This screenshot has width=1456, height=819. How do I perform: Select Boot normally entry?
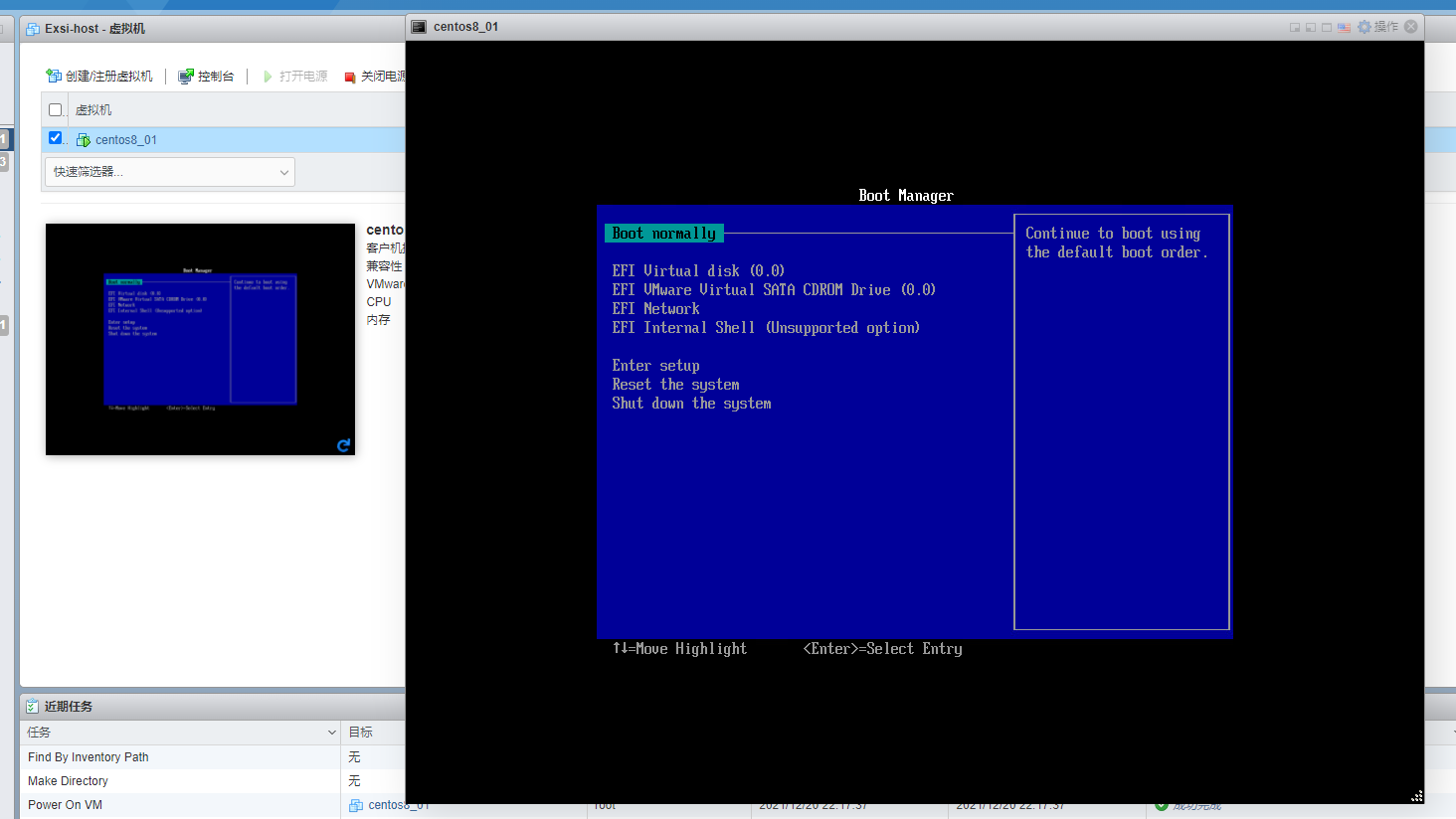coord(664,234)
